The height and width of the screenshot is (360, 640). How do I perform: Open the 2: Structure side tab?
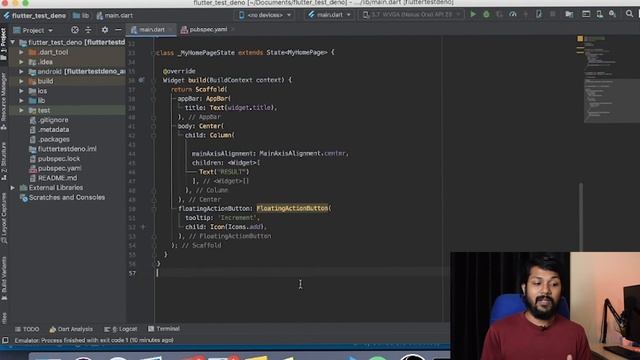click(4, 161)
